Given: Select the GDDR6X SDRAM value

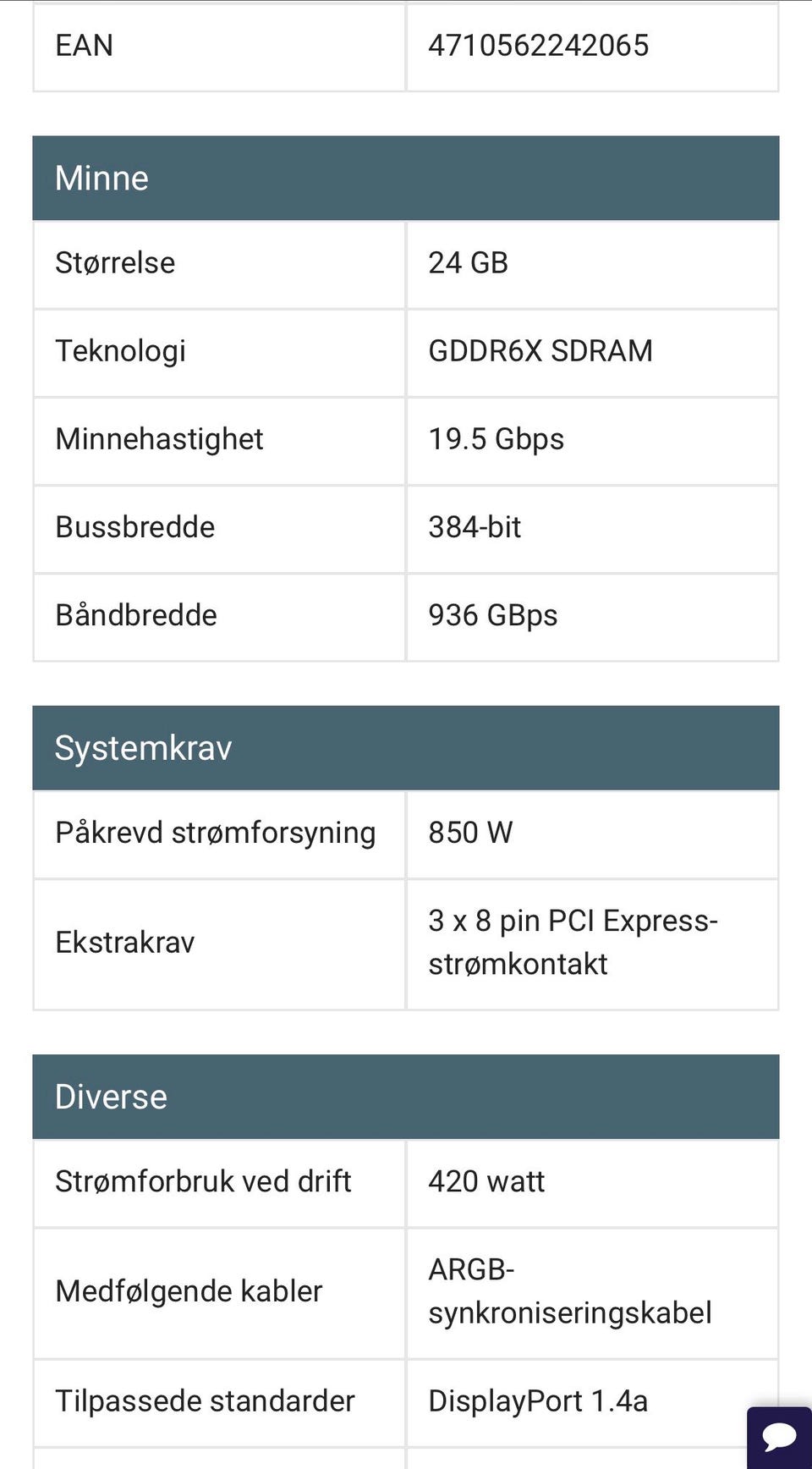Looking at the screenshot, I should tap(540, 351).
